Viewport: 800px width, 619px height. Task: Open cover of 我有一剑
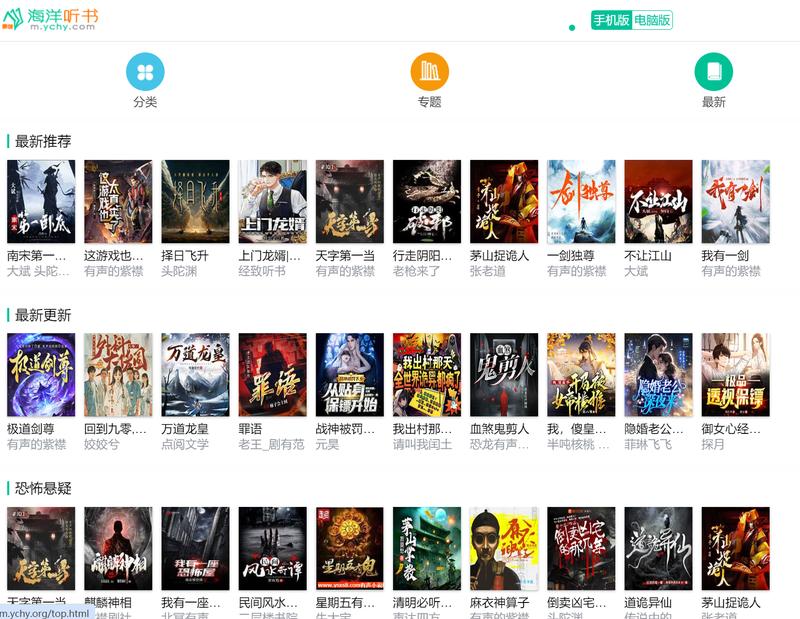735,202
